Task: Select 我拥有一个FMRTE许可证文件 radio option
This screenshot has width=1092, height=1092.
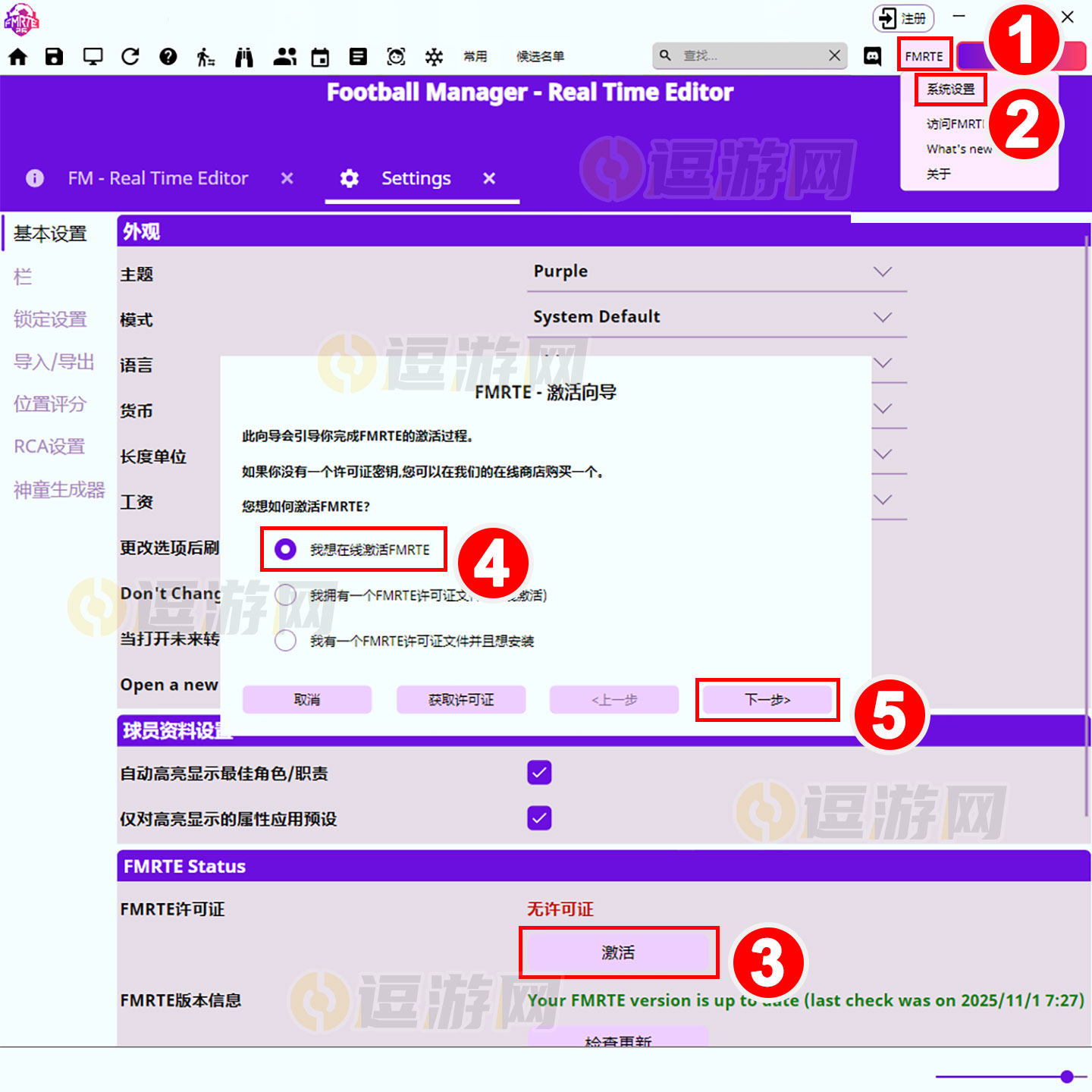Action: [x=285, y=595]
